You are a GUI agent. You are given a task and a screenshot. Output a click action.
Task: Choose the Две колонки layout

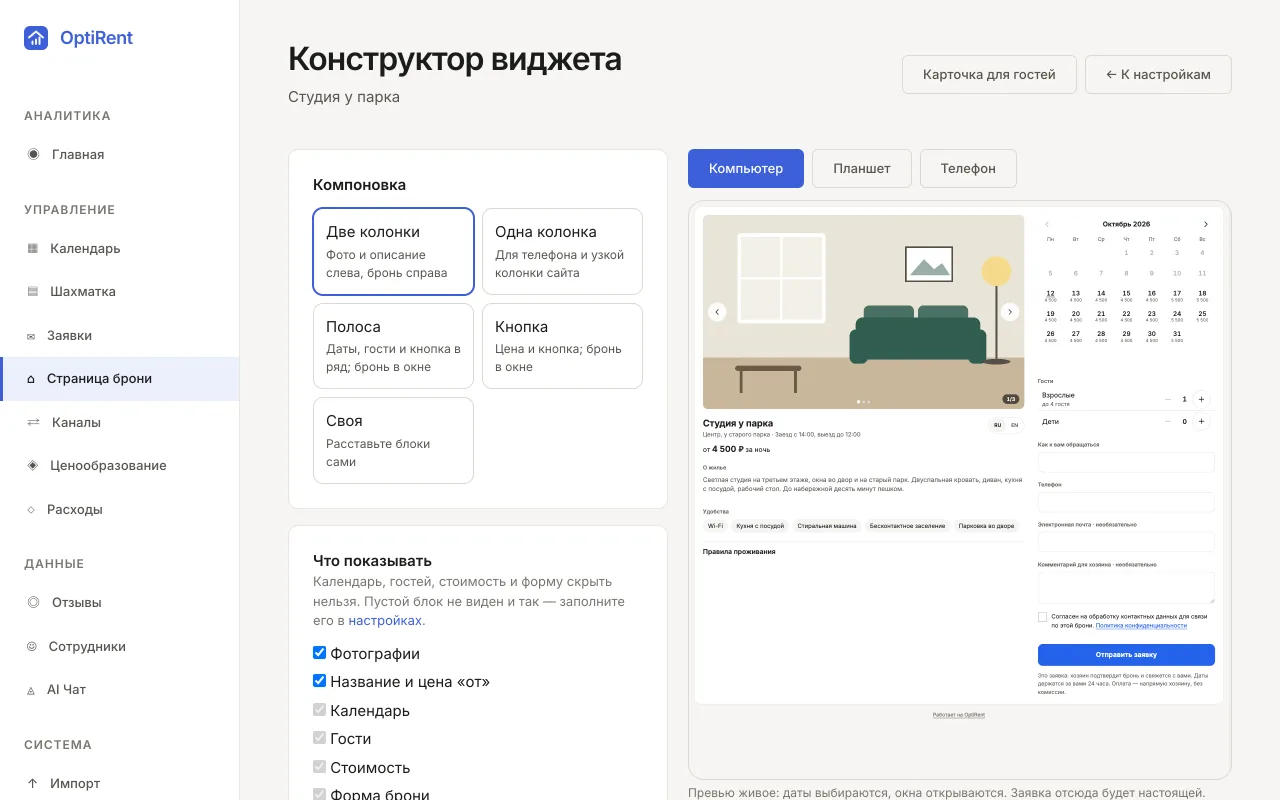393,251
